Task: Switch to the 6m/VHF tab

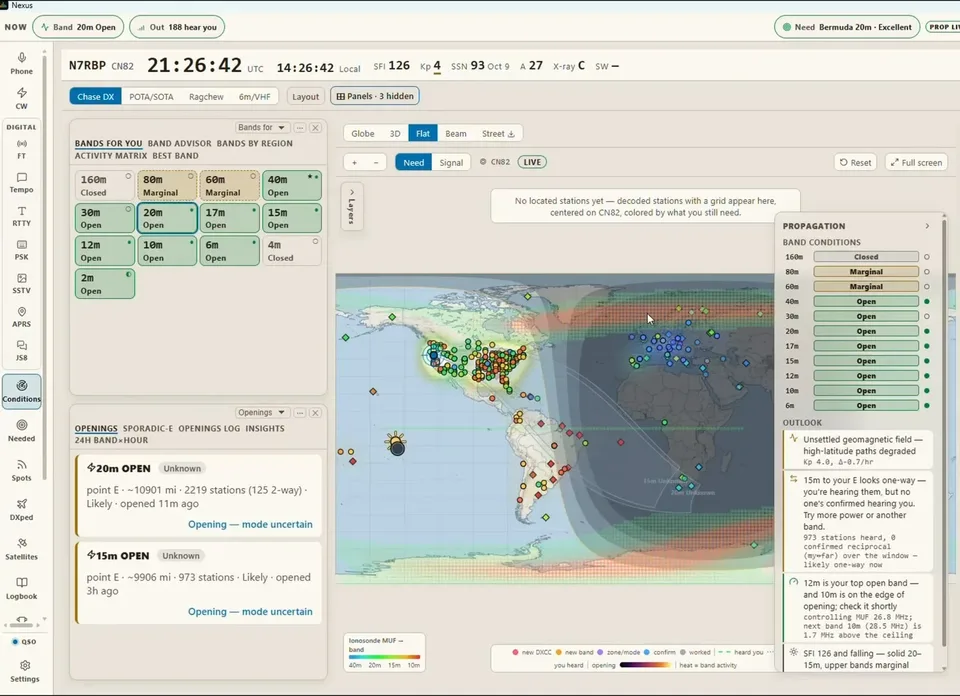Action: click(255, 96)
